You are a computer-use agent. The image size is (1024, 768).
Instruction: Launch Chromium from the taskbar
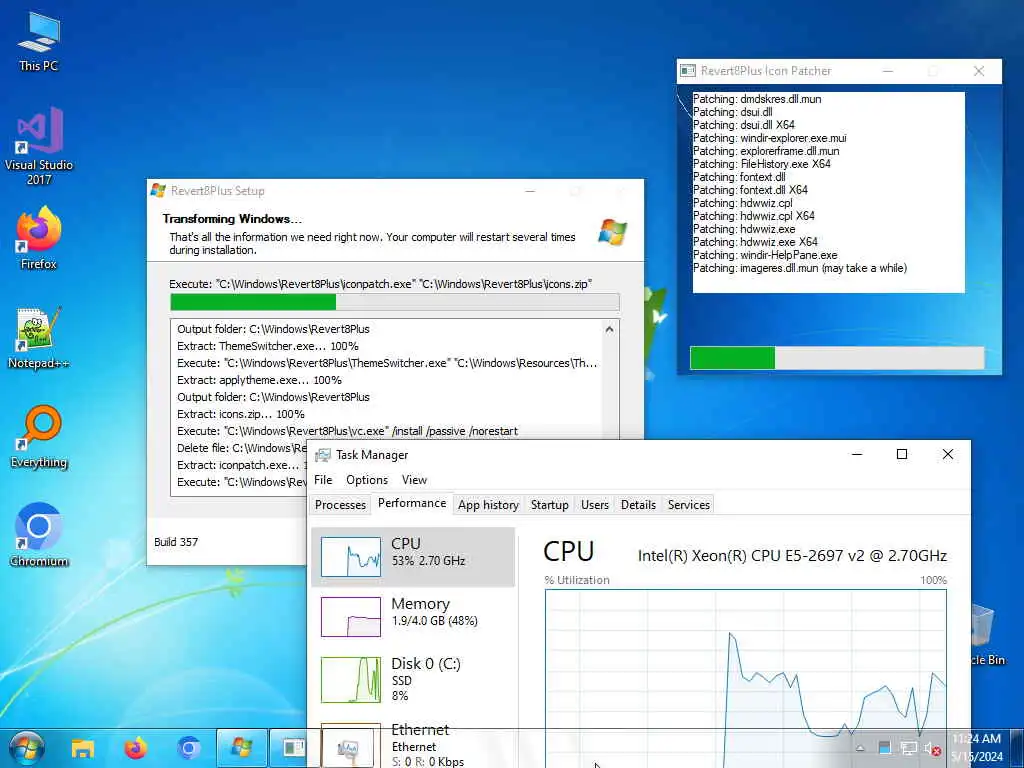tap(188, 748)
